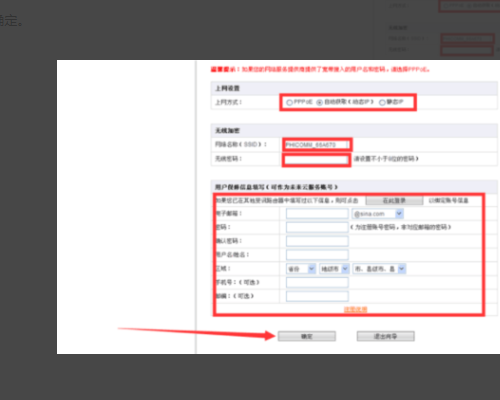Screen dimensions: 500x400
Task: Open the county-level city dropdown
Action: point(379,269)
